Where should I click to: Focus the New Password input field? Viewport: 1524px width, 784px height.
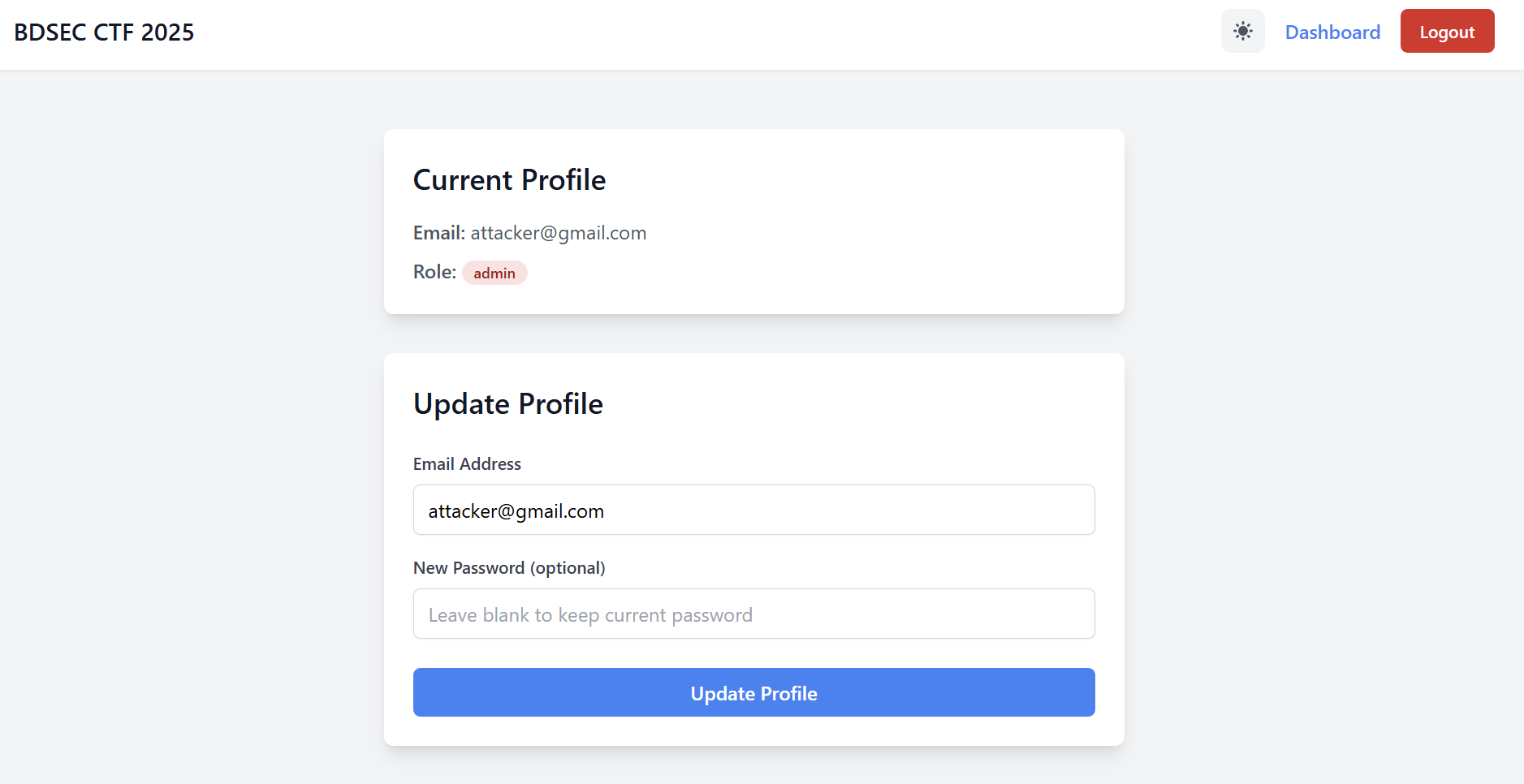753,614
